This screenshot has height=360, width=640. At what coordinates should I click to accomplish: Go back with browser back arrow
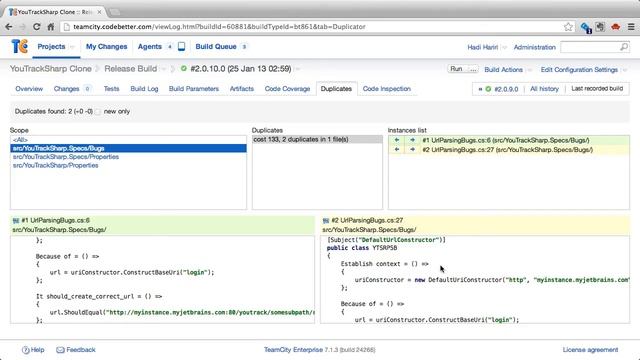9,27
